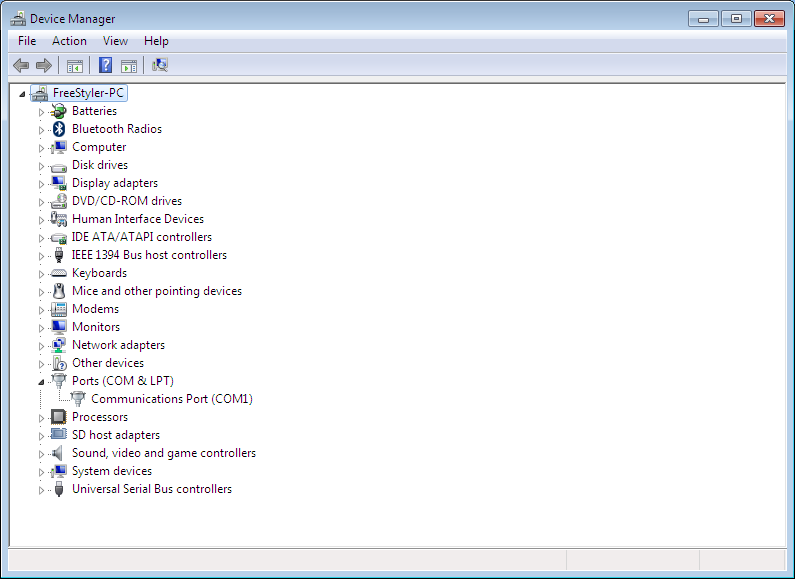Select Communications Port (COM1) entry
The image size is (796, 579).
[x=172, y=399]
